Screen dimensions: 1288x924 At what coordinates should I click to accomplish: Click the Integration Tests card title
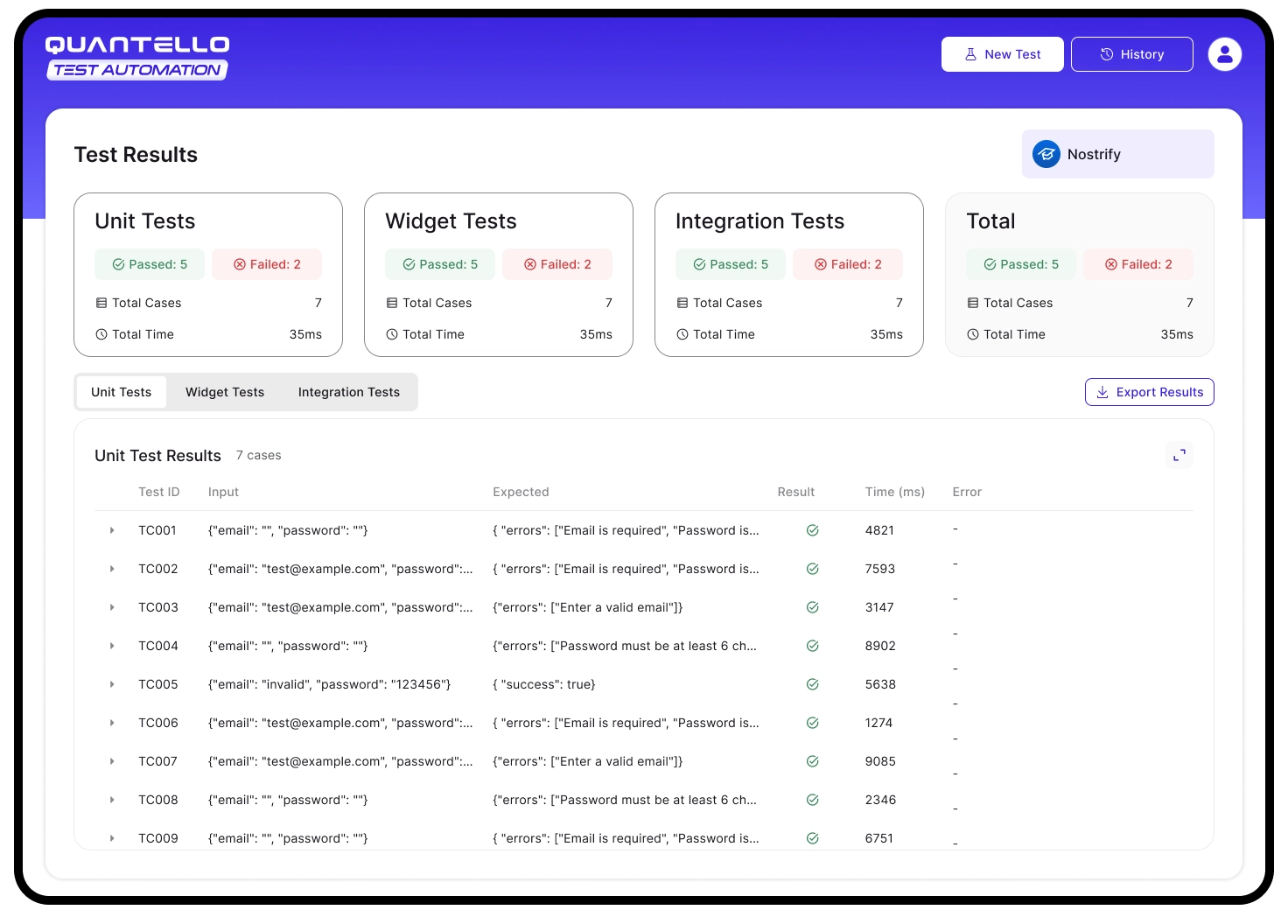[759, 221]
